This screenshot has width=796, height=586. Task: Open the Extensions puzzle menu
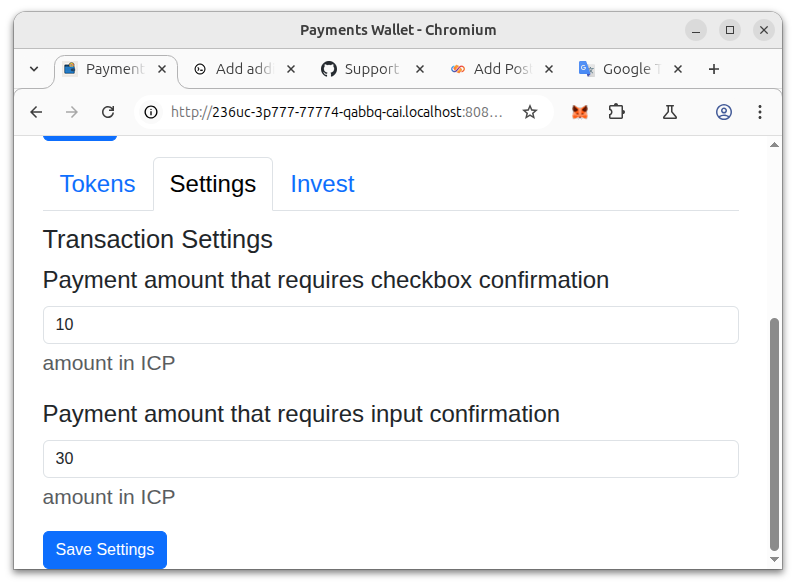tap(616, 112)
